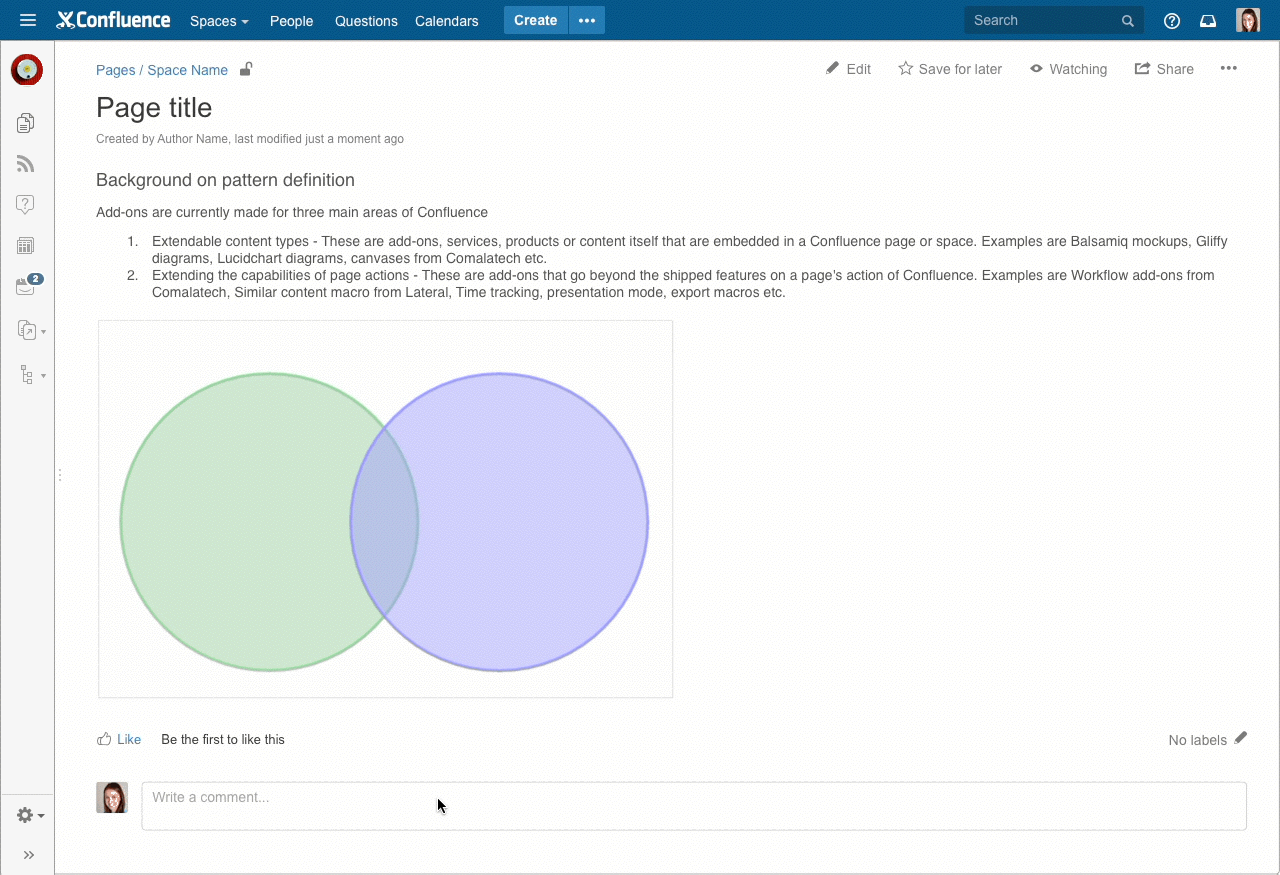The width and height of the screenshot is (1280, 875).
Task: Click the Create button
Action: 535,20
